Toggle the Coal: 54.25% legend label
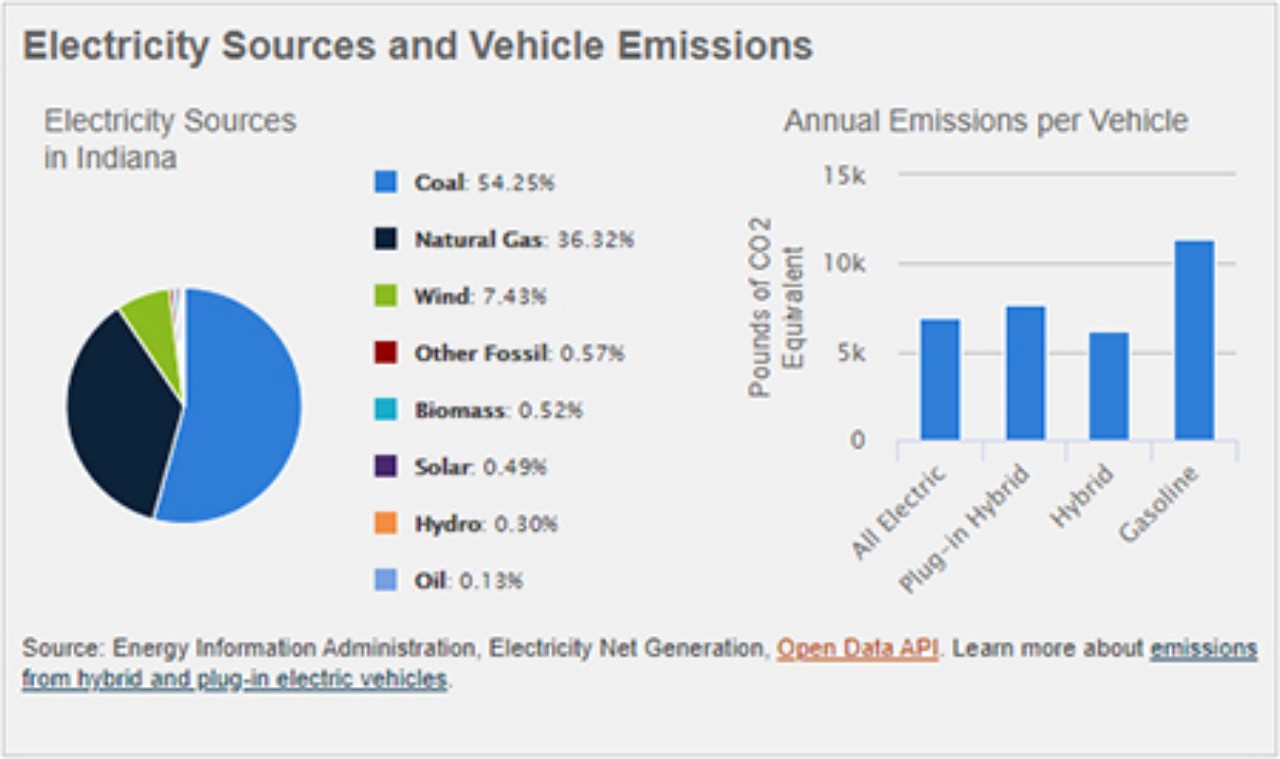Image resolution: width=1280 pixels, height=759 pixels. 484,183
